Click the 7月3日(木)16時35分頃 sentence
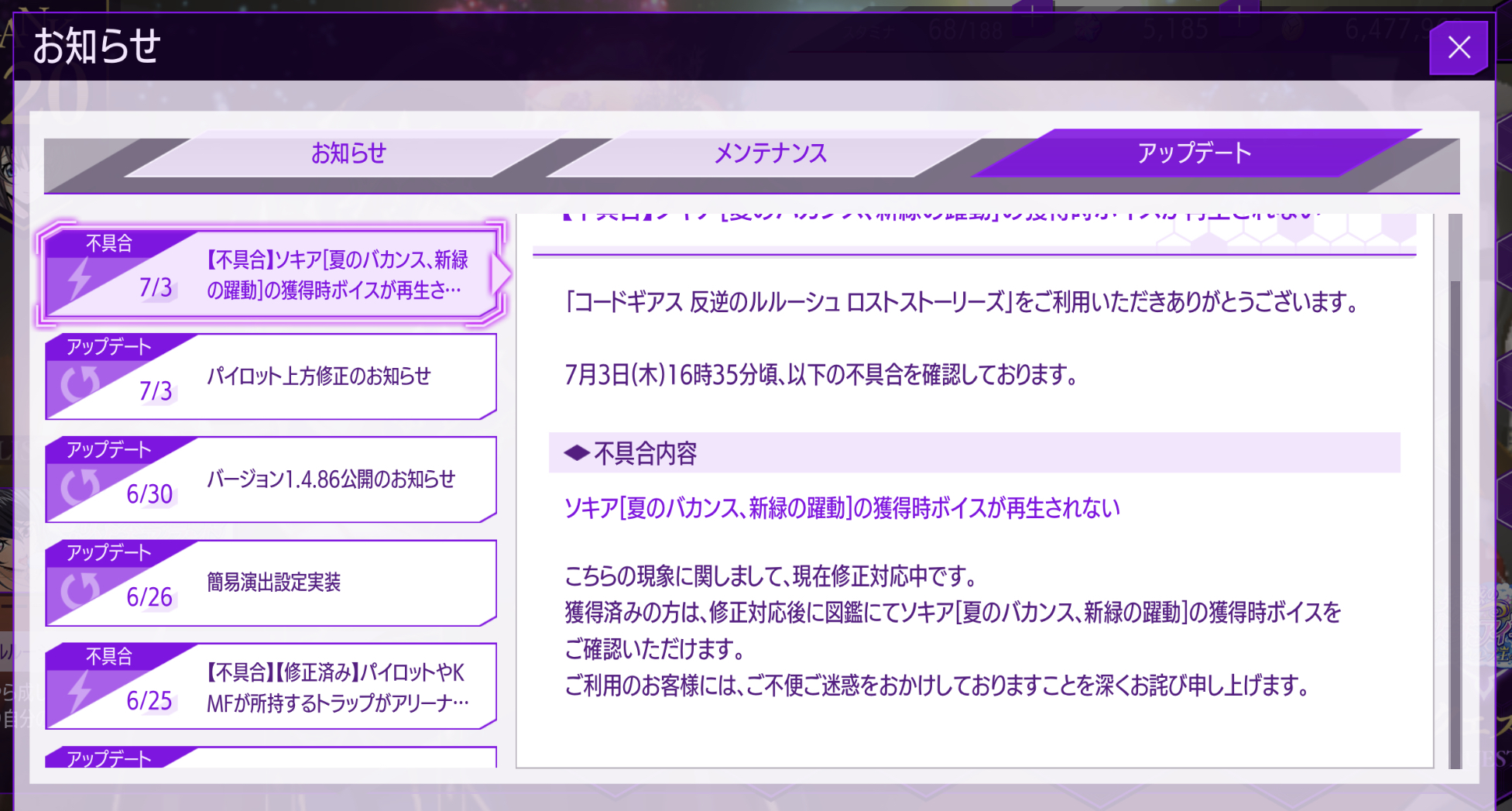Image resolution: width=1512 pixels, height=811 pixels. pyautogui.click(x=821, y=375)
